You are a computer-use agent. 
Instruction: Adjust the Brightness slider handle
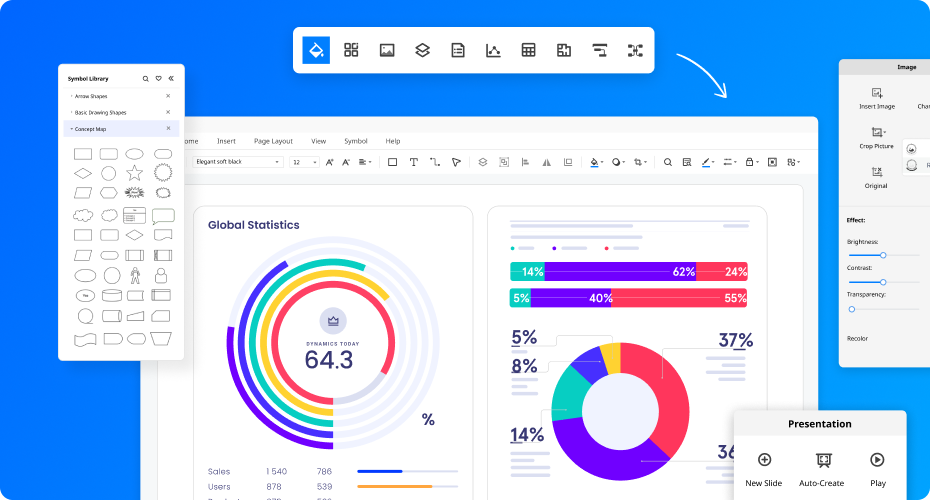883,255
